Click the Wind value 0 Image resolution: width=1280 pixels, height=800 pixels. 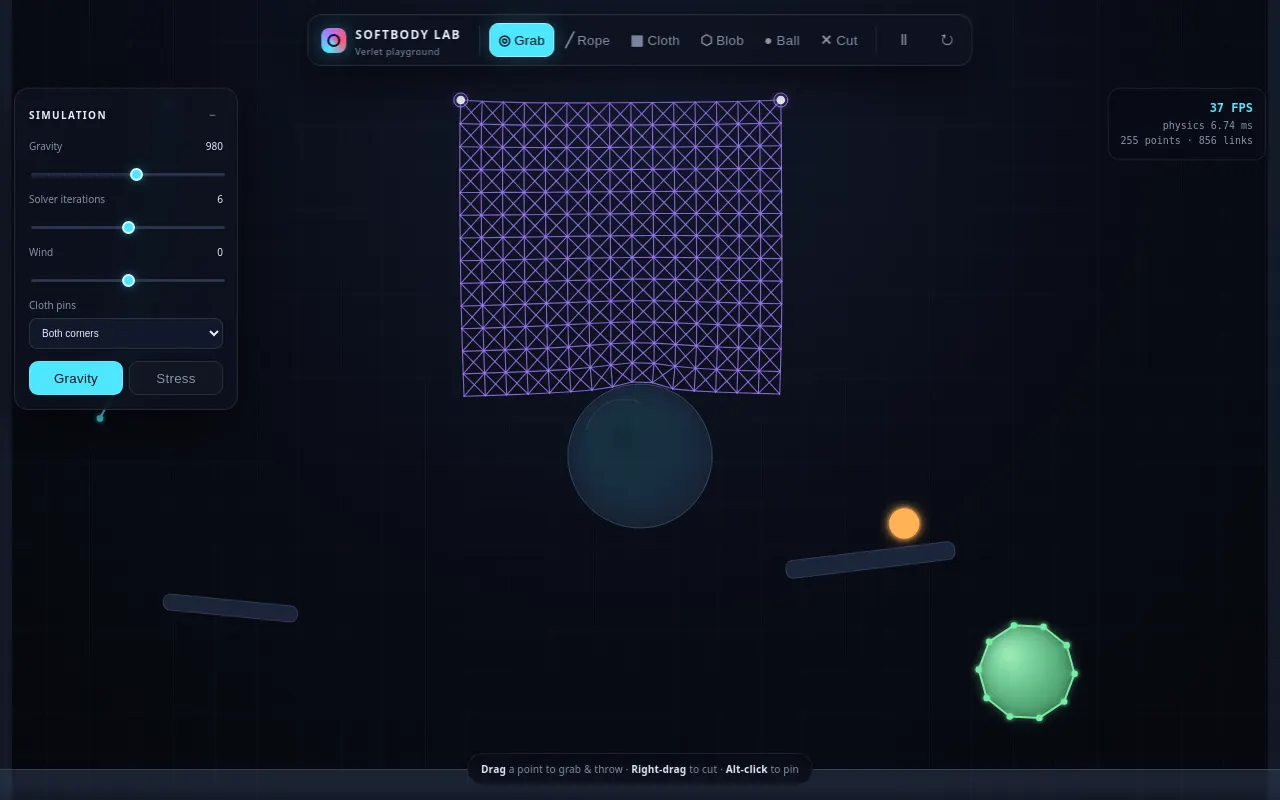pos(220,252)
